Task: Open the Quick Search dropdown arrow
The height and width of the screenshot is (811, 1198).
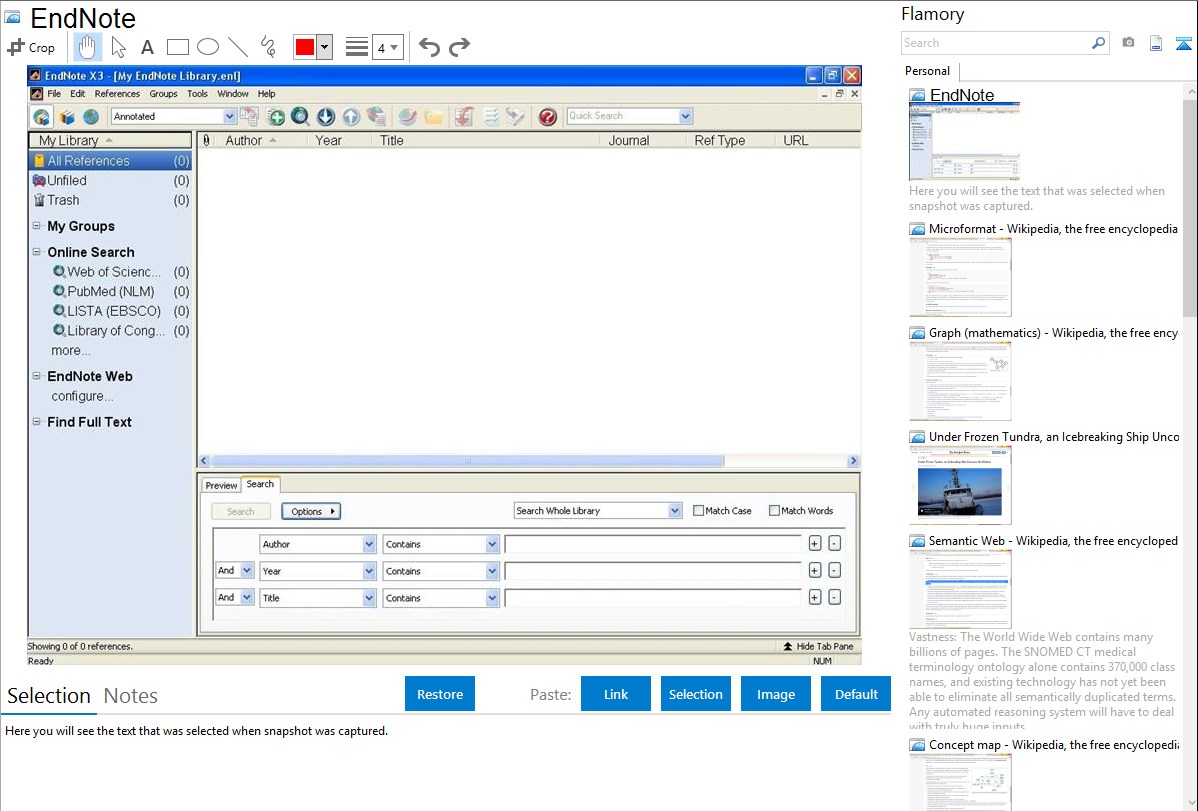Action: pos(685,116)
